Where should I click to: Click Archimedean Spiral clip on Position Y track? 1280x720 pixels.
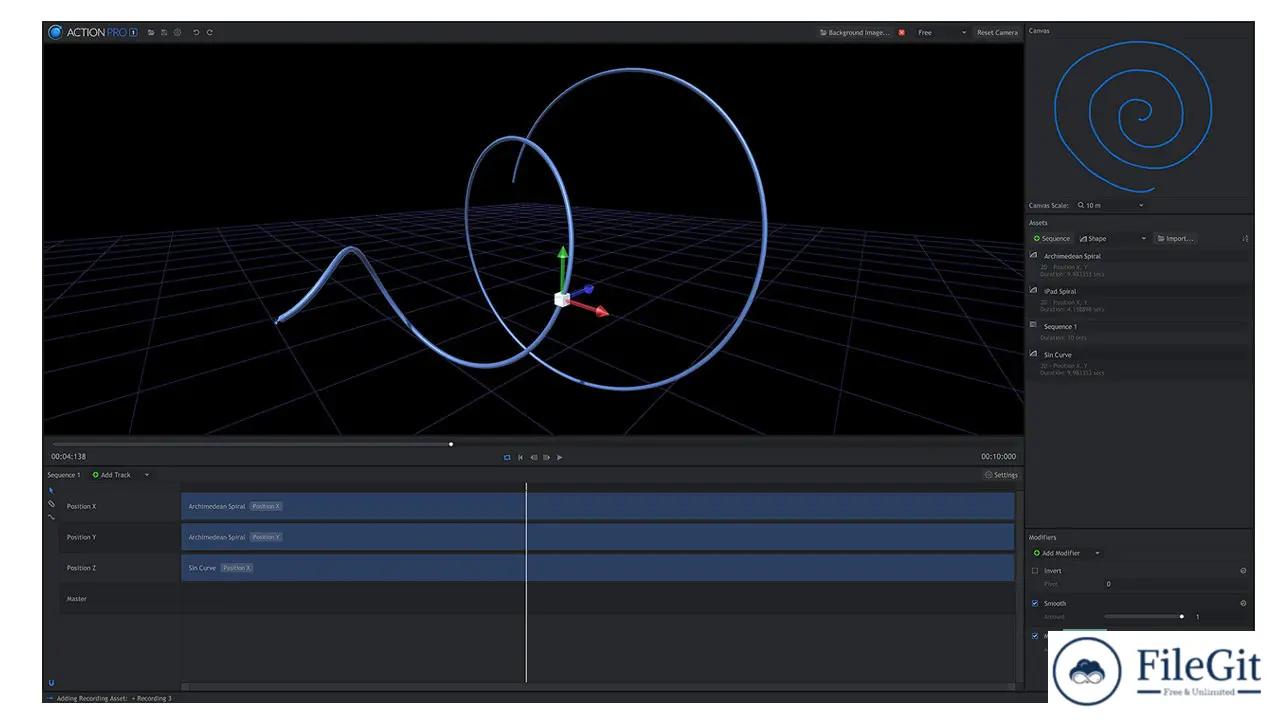click(598, 537)
